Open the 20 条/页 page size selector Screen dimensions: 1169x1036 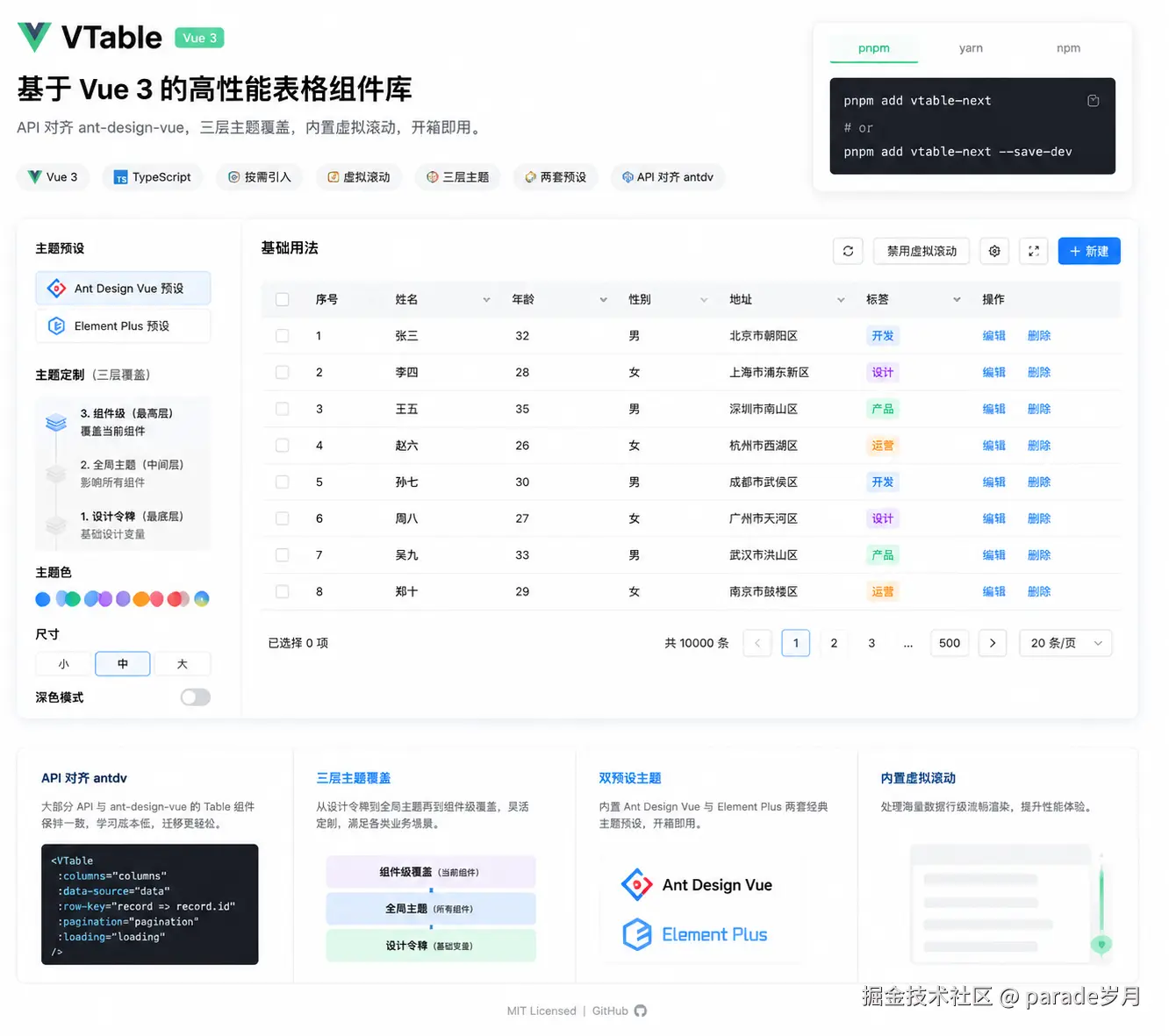(1065, 643)
